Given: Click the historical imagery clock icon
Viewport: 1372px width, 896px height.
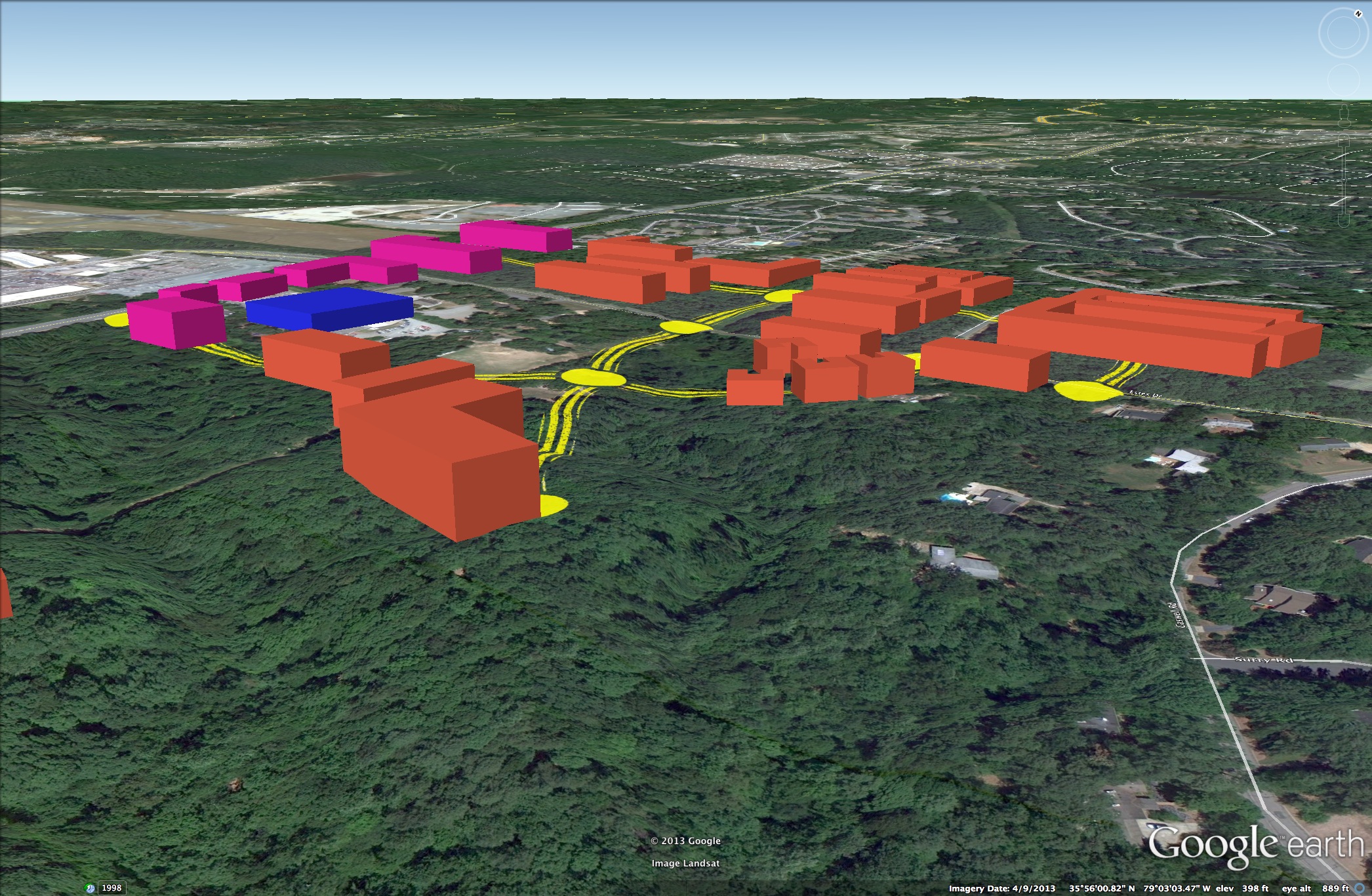Looking at the screenshot, I should click(x=91, y=888).
